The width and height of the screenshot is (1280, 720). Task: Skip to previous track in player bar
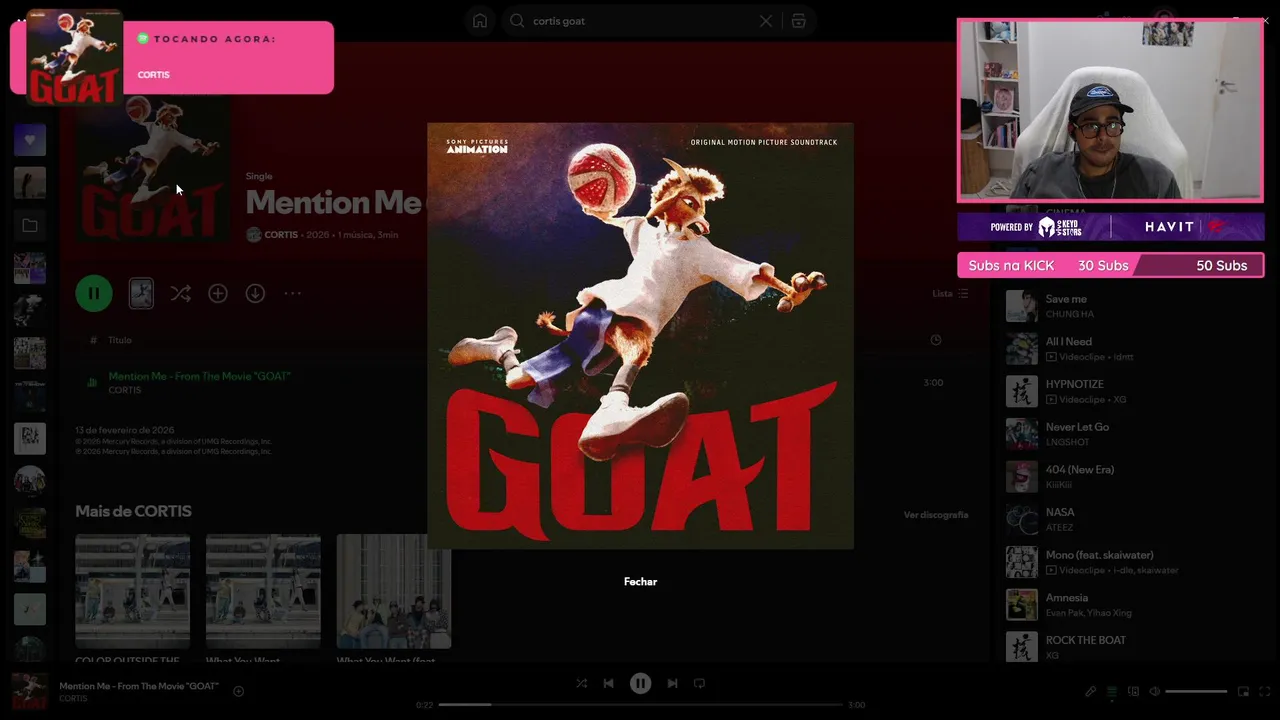click(x=608, y=683)
